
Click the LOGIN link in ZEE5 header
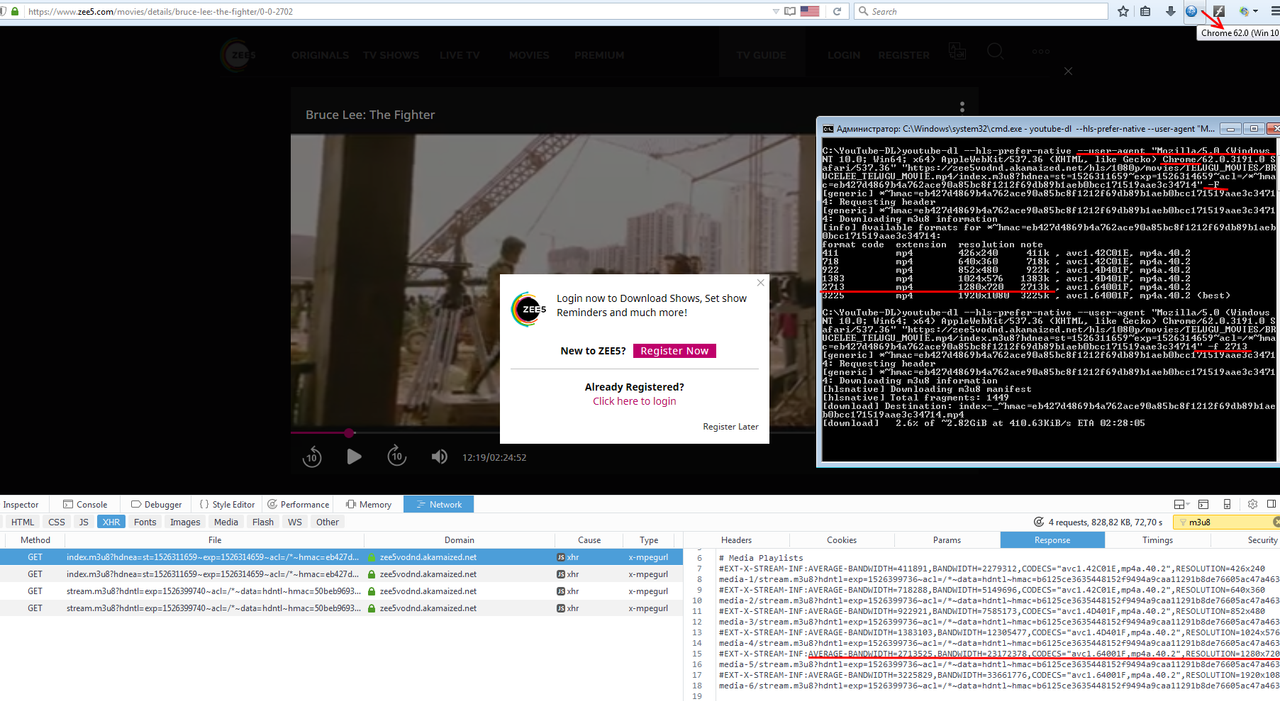(844, 56)
